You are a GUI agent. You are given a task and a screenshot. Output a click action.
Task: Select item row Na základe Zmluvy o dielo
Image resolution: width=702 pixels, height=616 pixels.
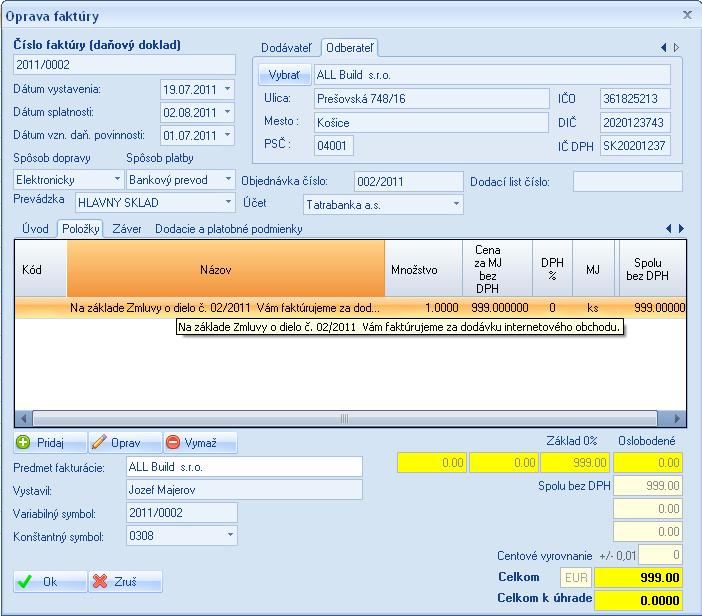tap(350, 308)
